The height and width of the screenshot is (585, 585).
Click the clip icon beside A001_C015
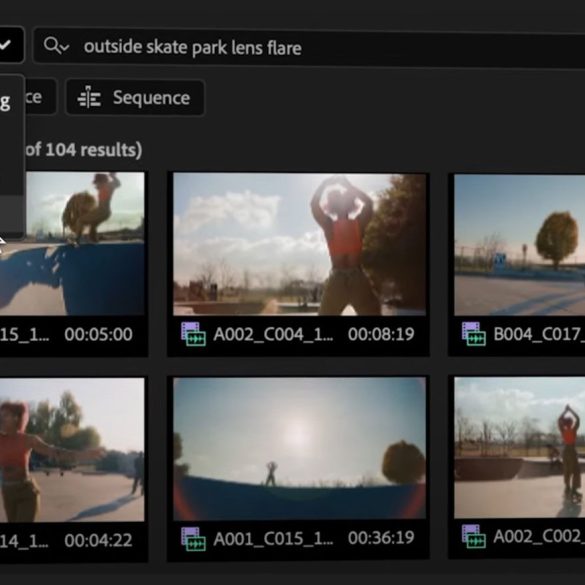[x=193, y=539]
